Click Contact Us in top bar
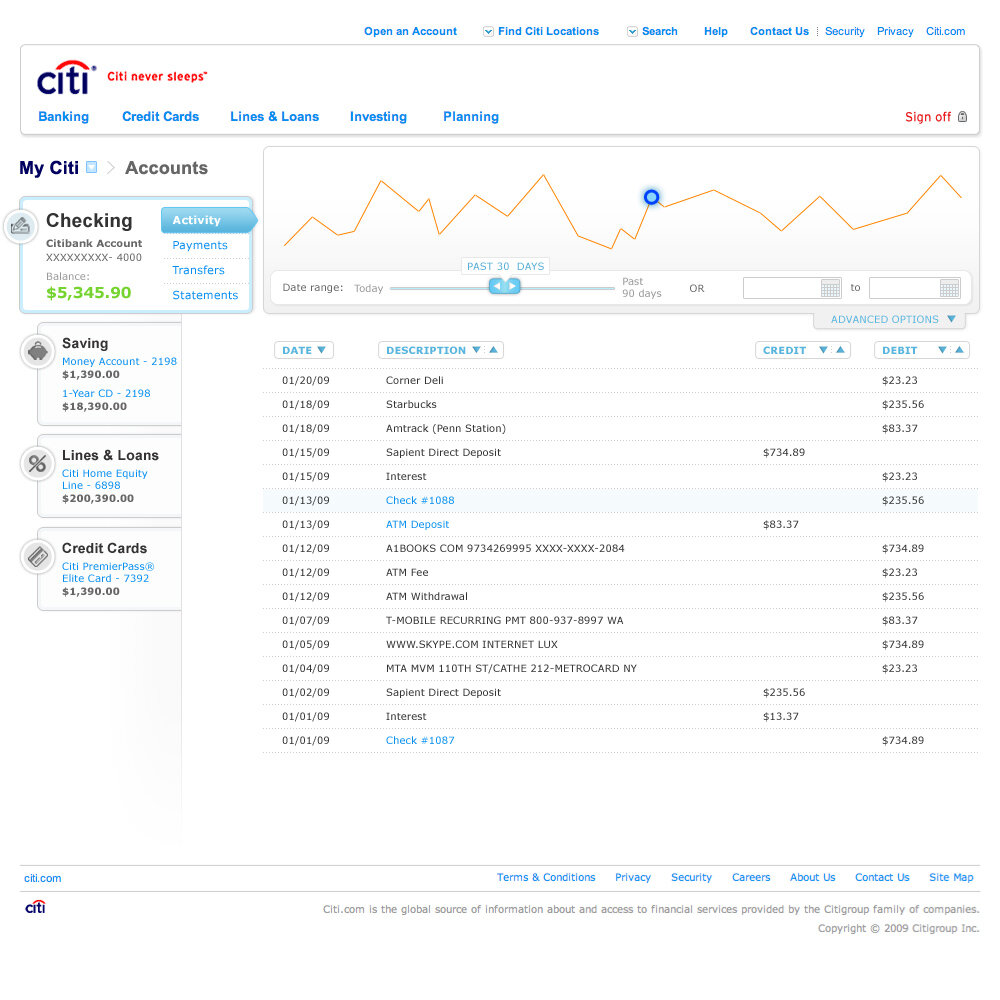 779,31
